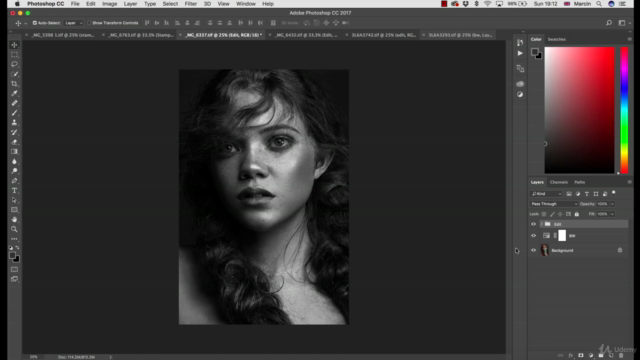
Task: Select the Lasso tool
Action: [x=14, y=64]
